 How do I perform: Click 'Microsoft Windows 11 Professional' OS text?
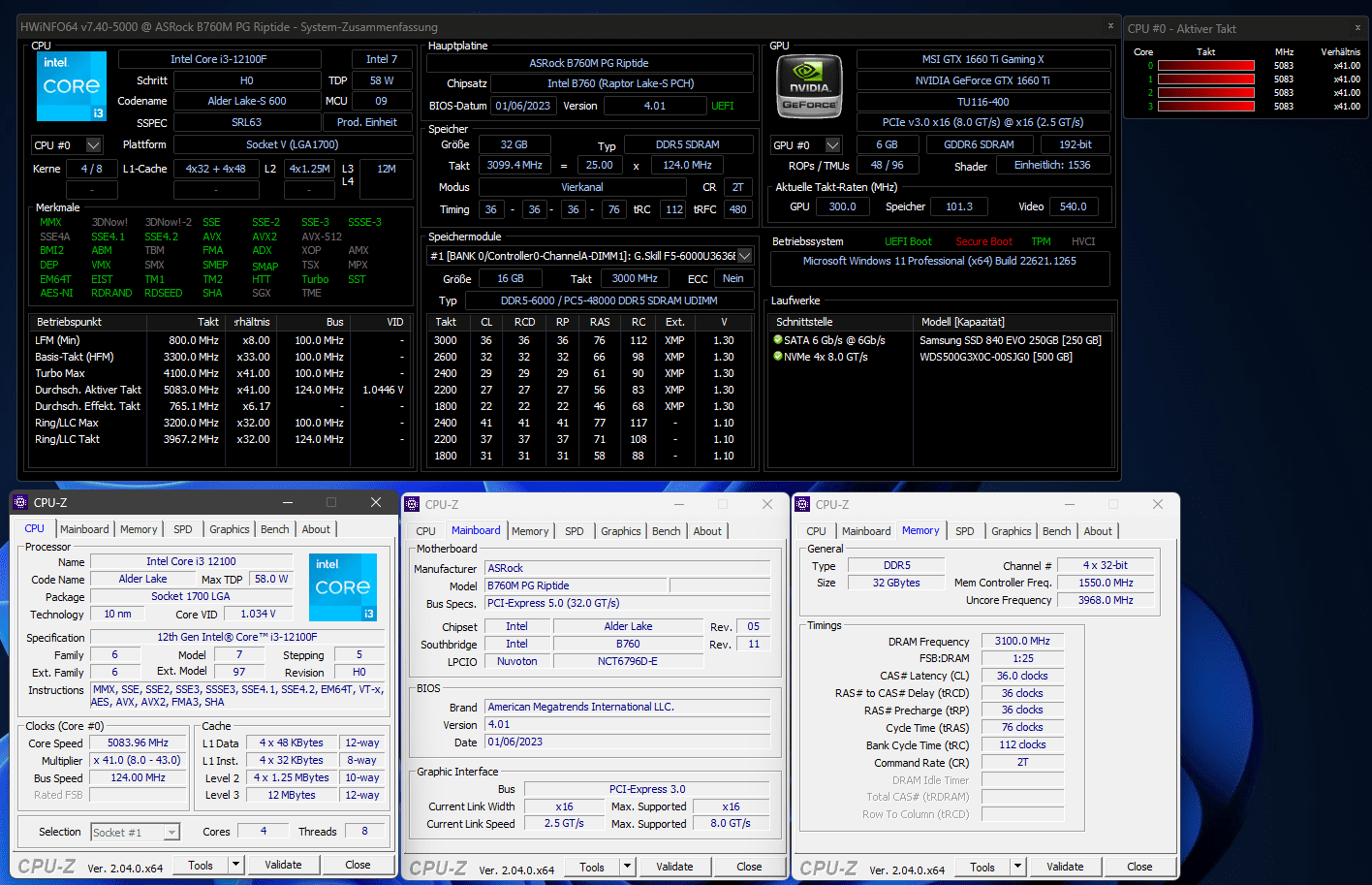click(939, 261)
